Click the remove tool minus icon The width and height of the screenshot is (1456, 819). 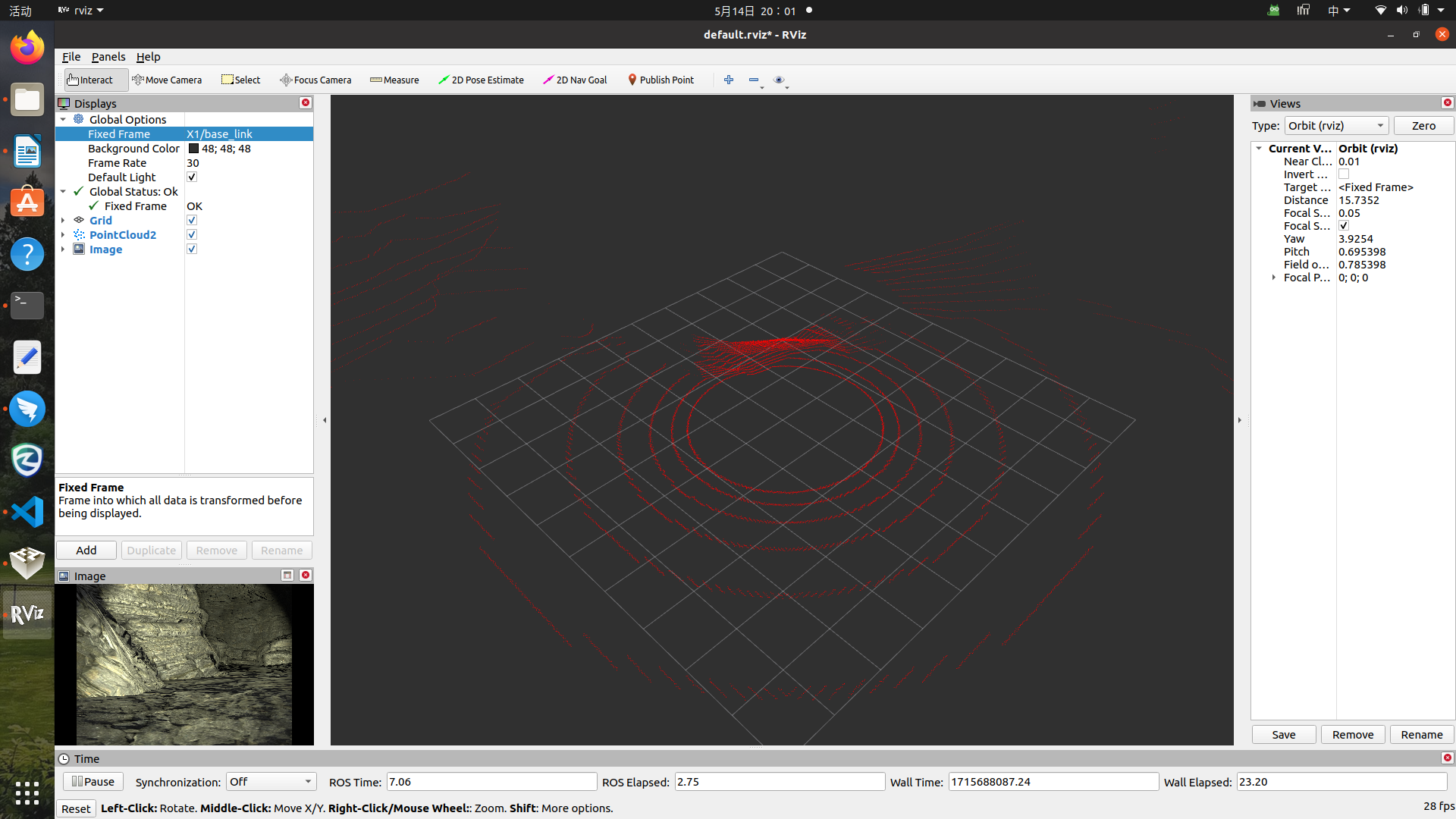point(754,80)
